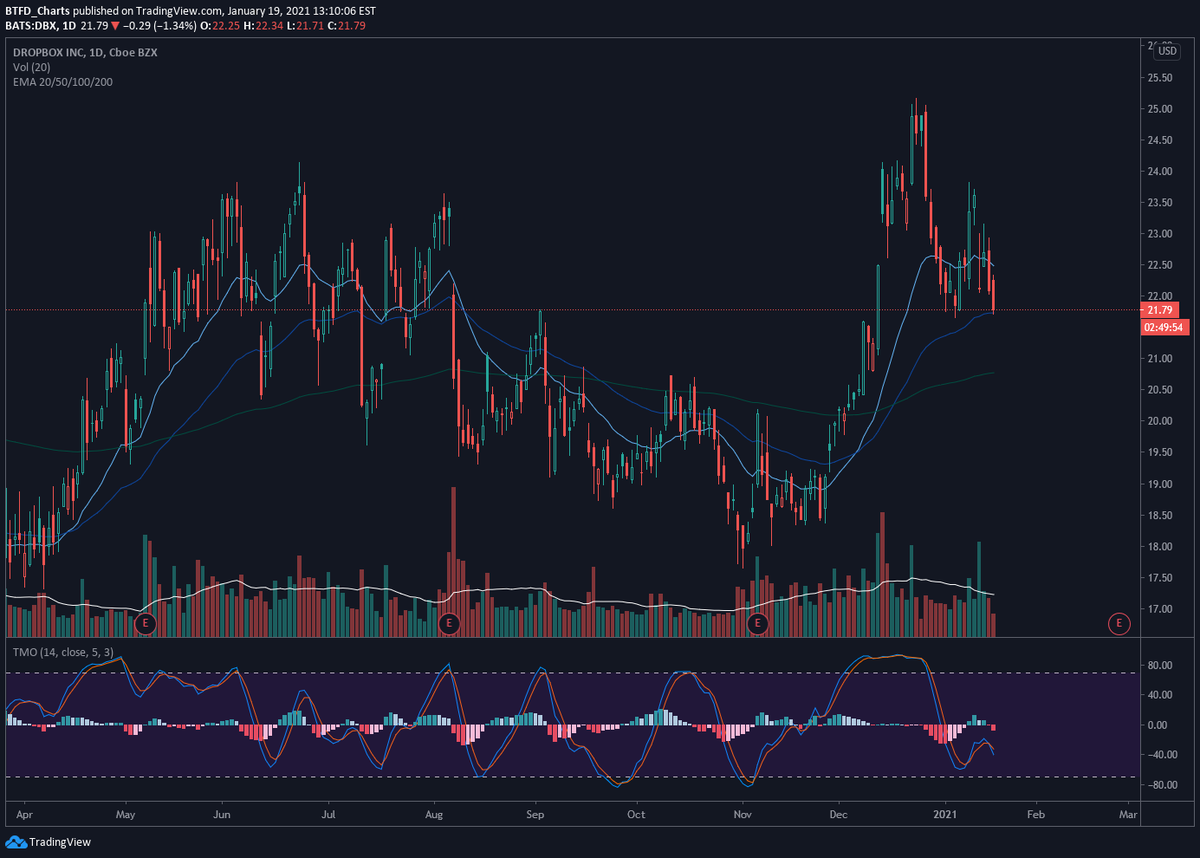Click the Feb label on time axis

(1036, 816)
